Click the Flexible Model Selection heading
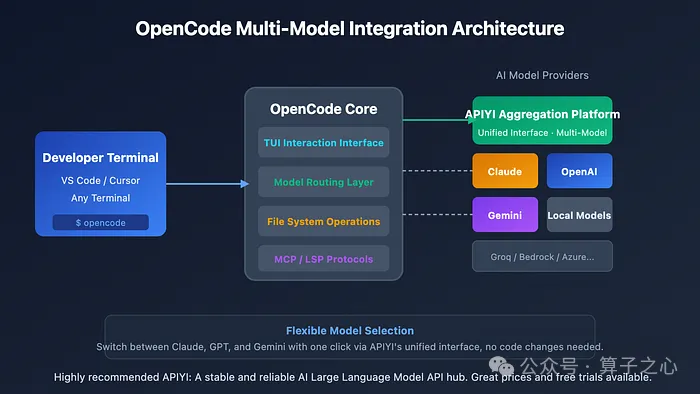Viewport: 700px width, 394px height. click(x=350, y=331)
